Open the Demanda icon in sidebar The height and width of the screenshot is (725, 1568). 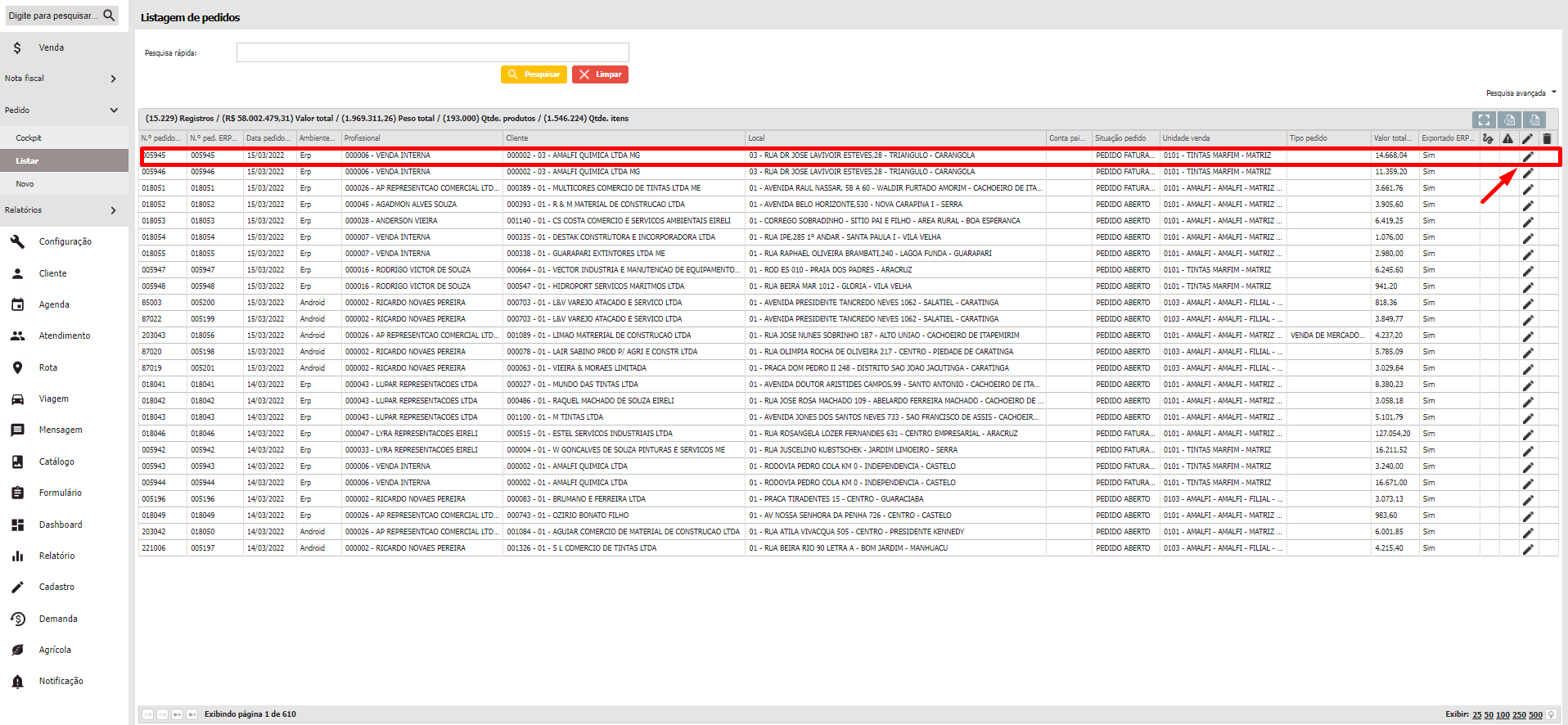17,619
